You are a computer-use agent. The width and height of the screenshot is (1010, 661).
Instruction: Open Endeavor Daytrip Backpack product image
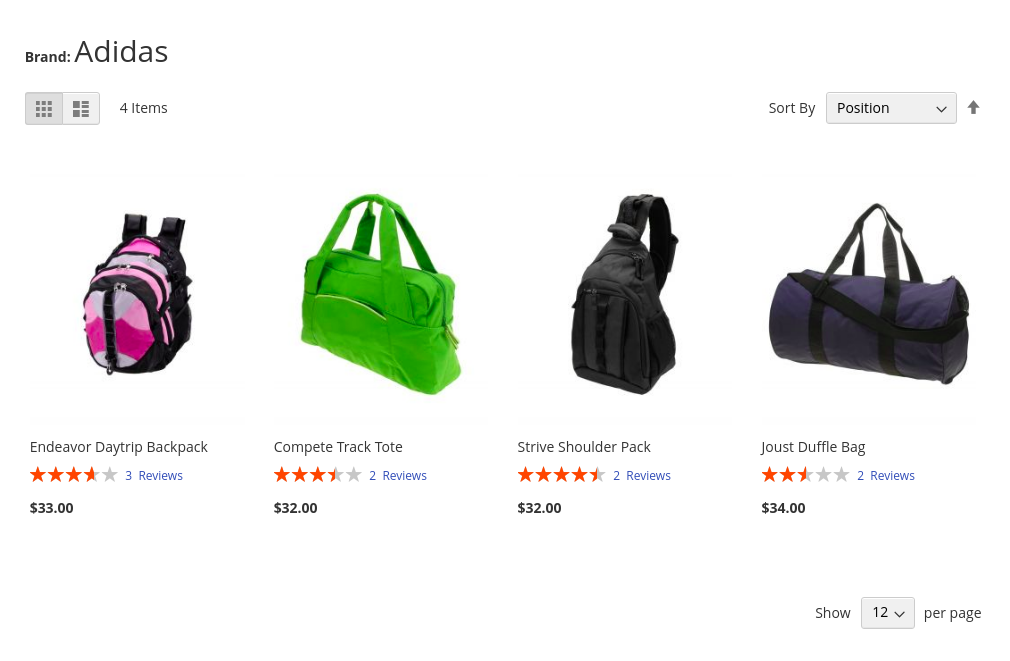click(x=138, y=294)
